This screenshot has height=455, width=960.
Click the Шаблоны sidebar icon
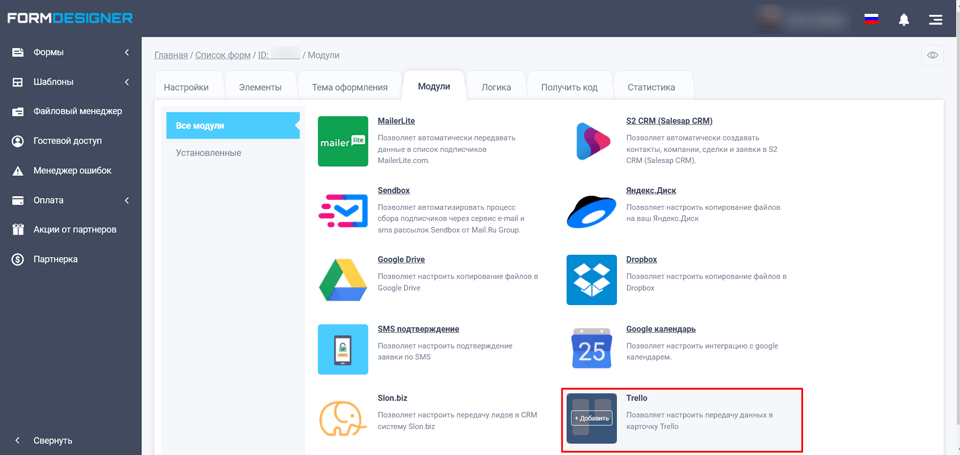tap(18, 82)
